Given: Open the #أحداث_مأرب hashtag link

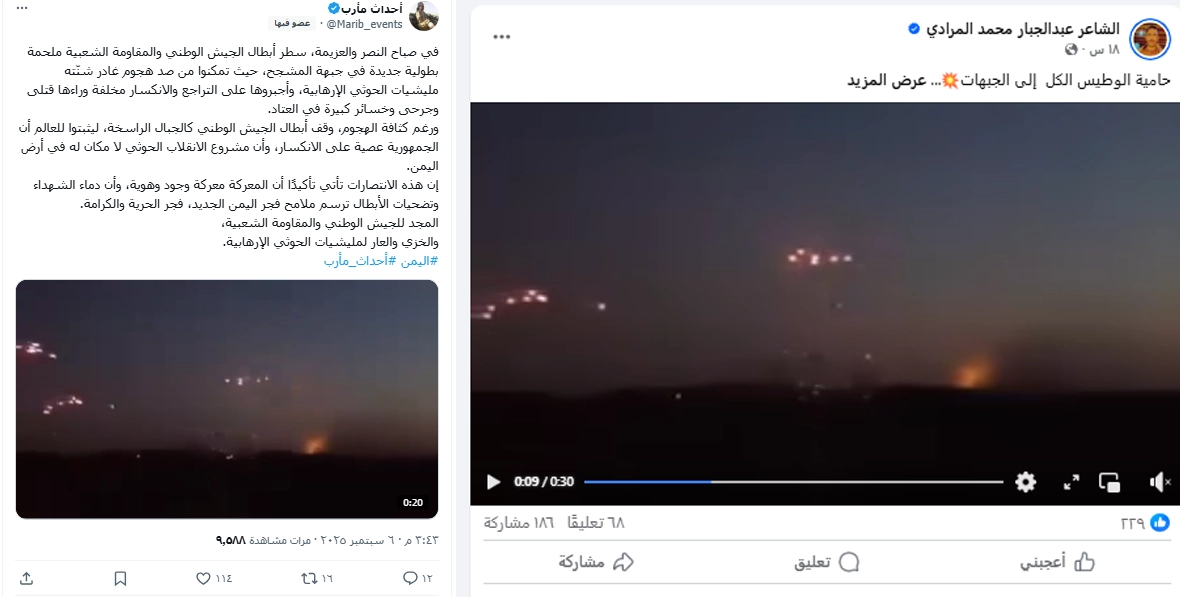Looking at the screenshot, I should click(355, 260).
